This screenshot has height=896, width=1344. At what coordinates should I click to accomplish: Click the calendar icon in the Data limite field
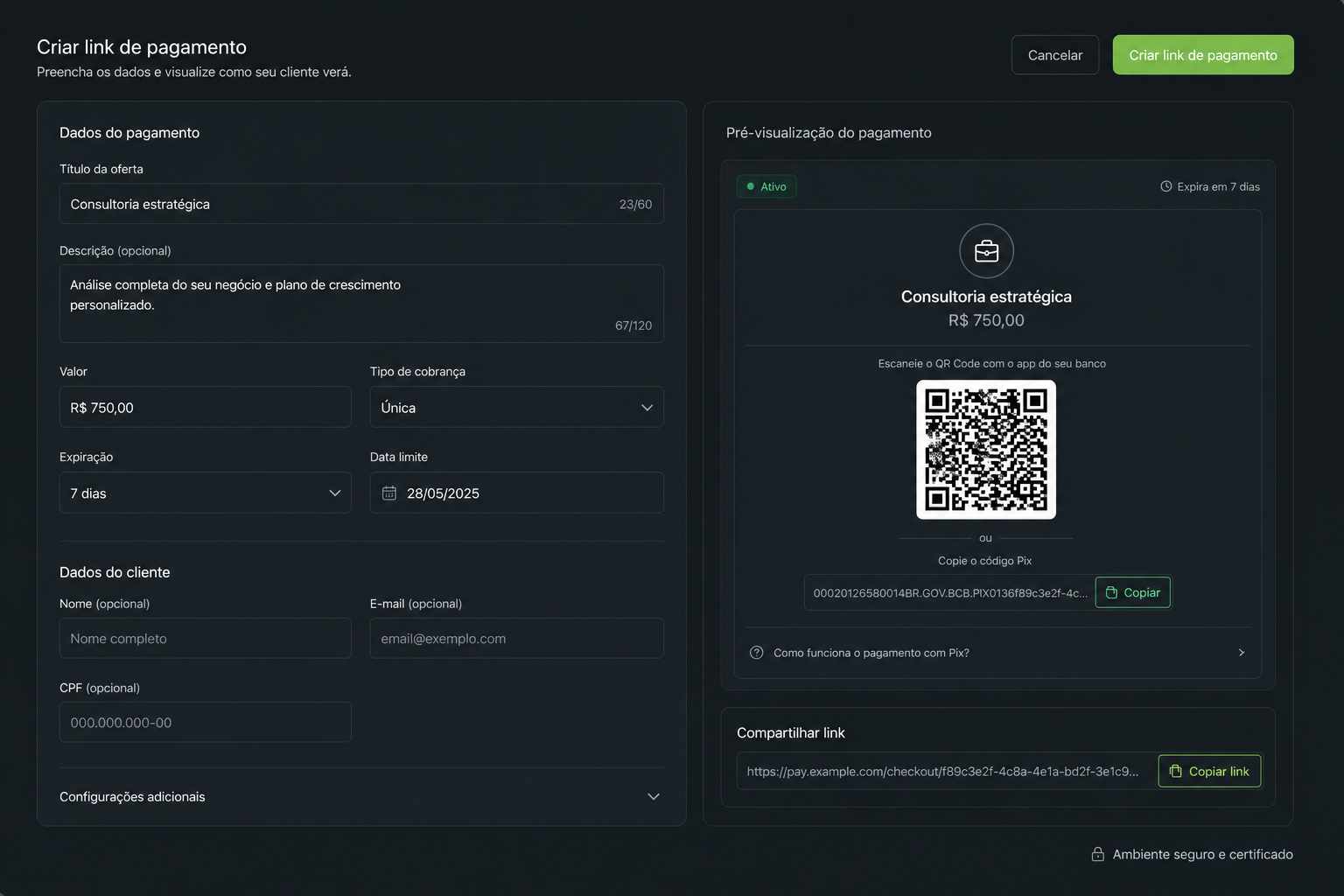tap(389, 493)
